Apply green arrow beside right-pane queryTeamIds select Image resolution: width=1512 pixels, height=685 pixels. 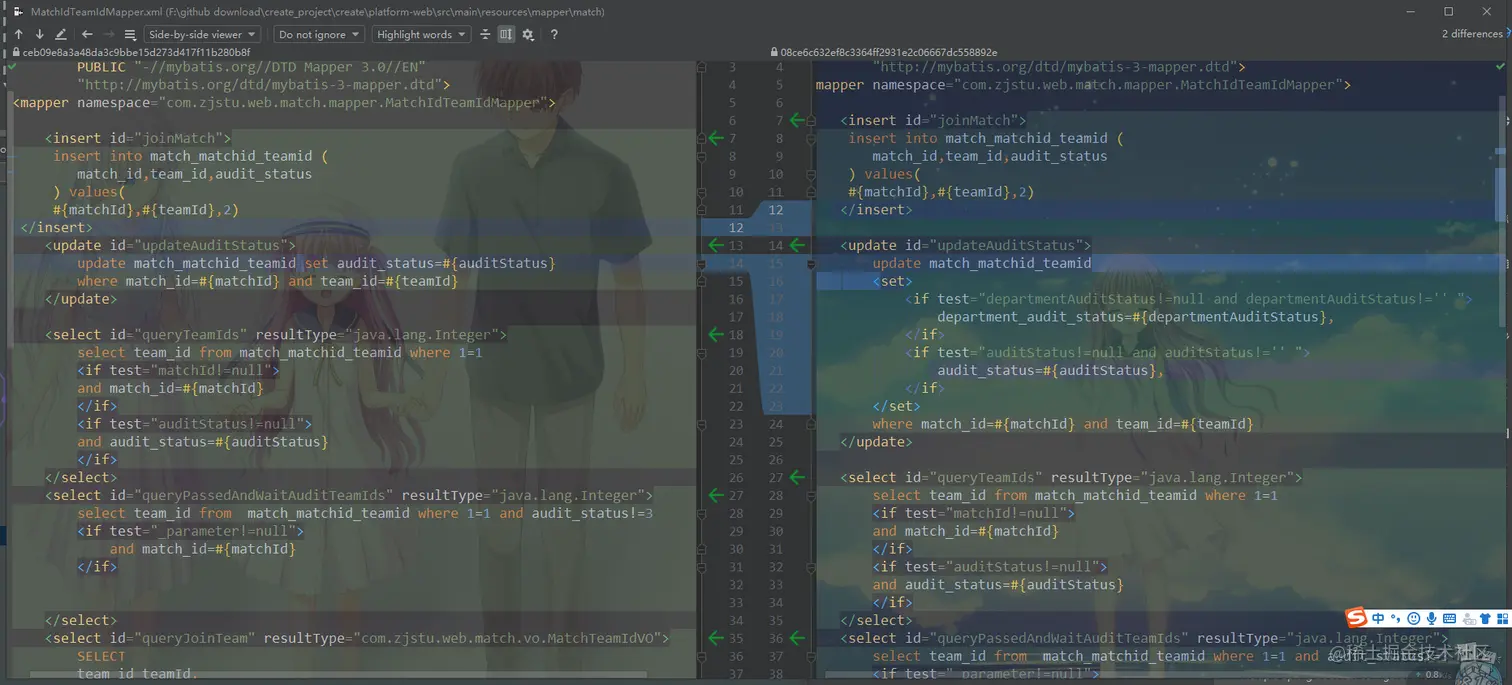coord(797,478)
